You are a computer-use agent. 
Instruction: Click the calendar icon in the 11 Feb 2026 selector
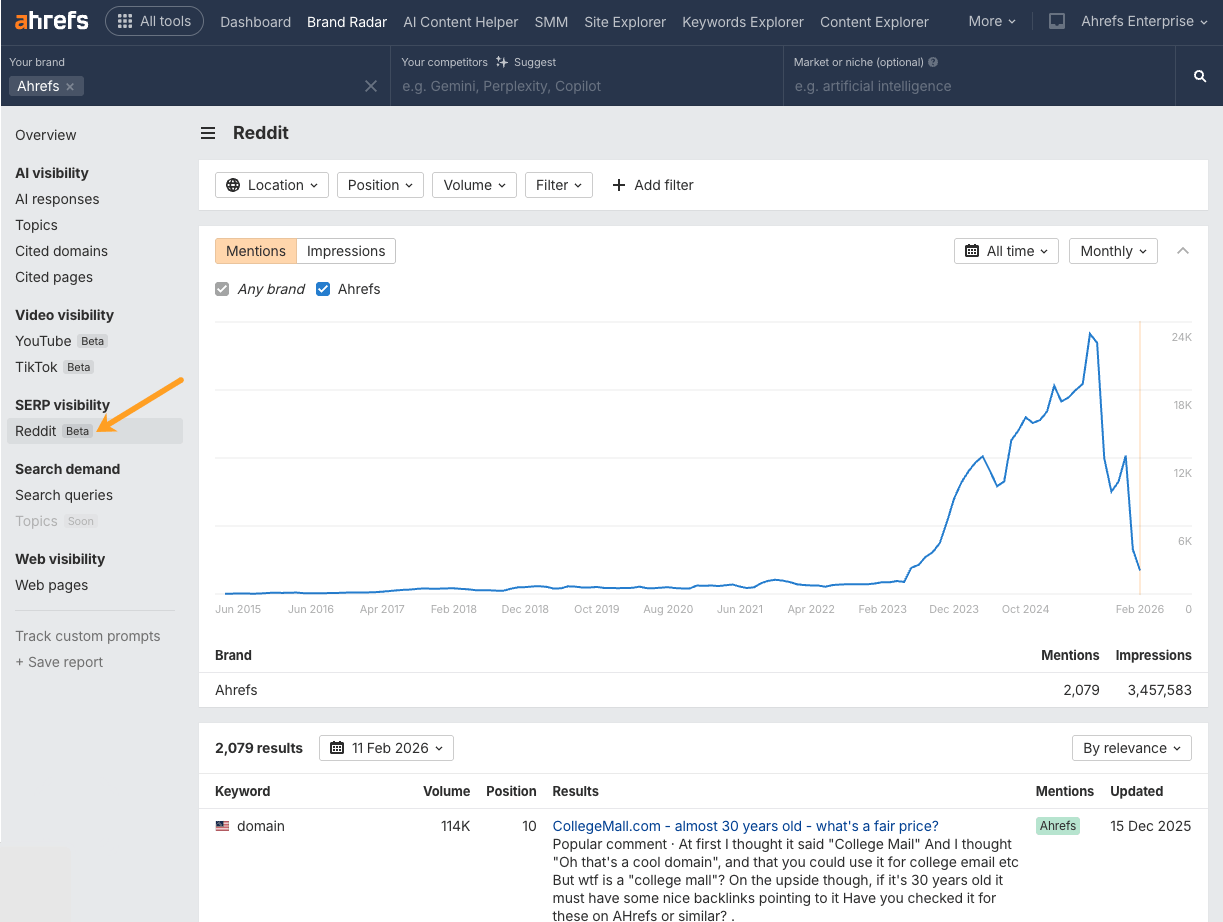pyautogui.click(x=337, y=747)
